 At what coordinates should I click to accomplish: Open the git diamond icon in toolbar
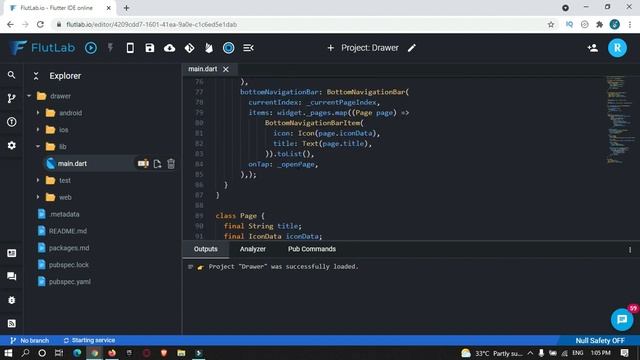(x=189, y=48)
